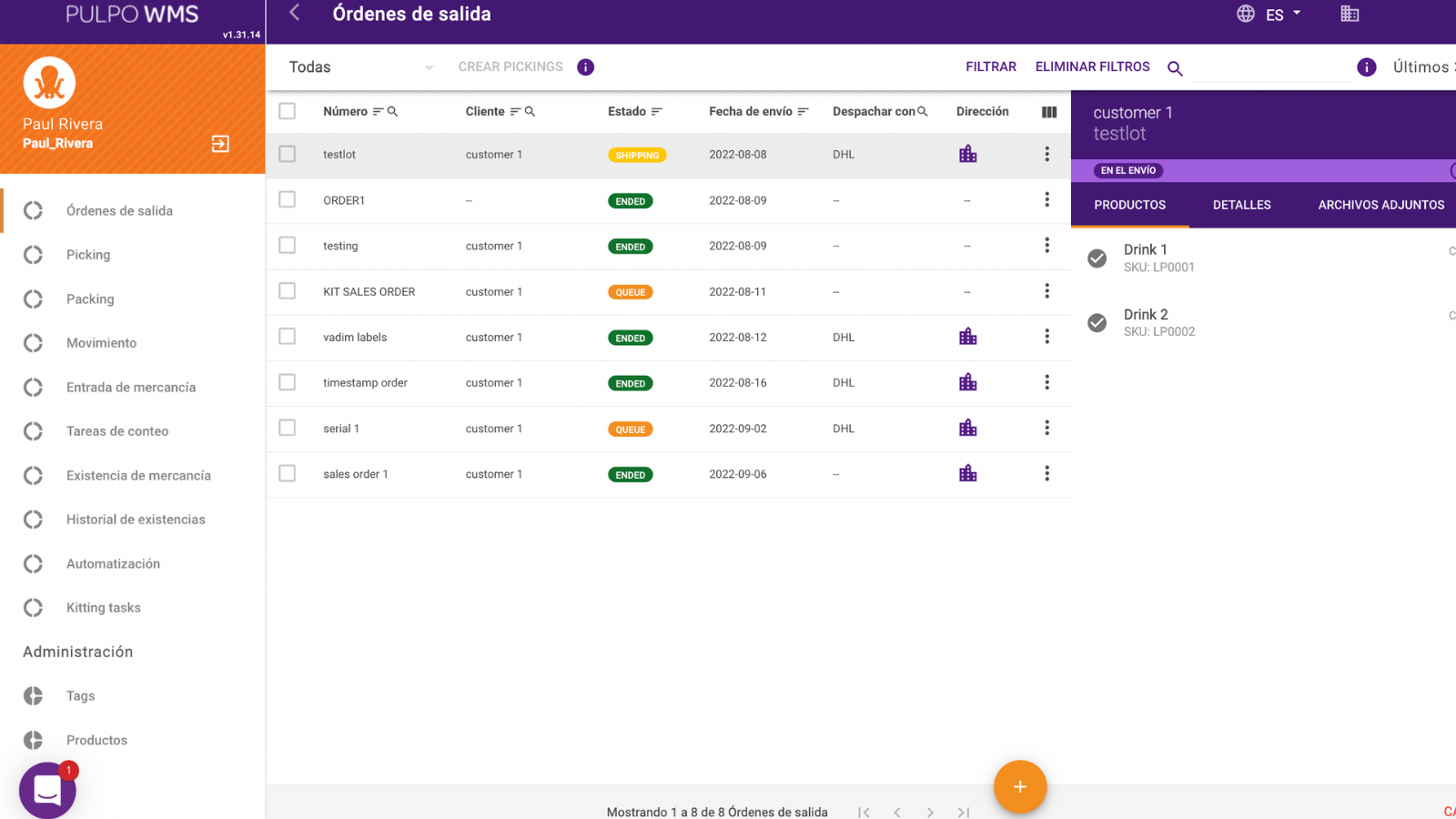Check the timestamp order checkbox
The width and height of the screenshot is (1456, 819).
pos(288,382)
